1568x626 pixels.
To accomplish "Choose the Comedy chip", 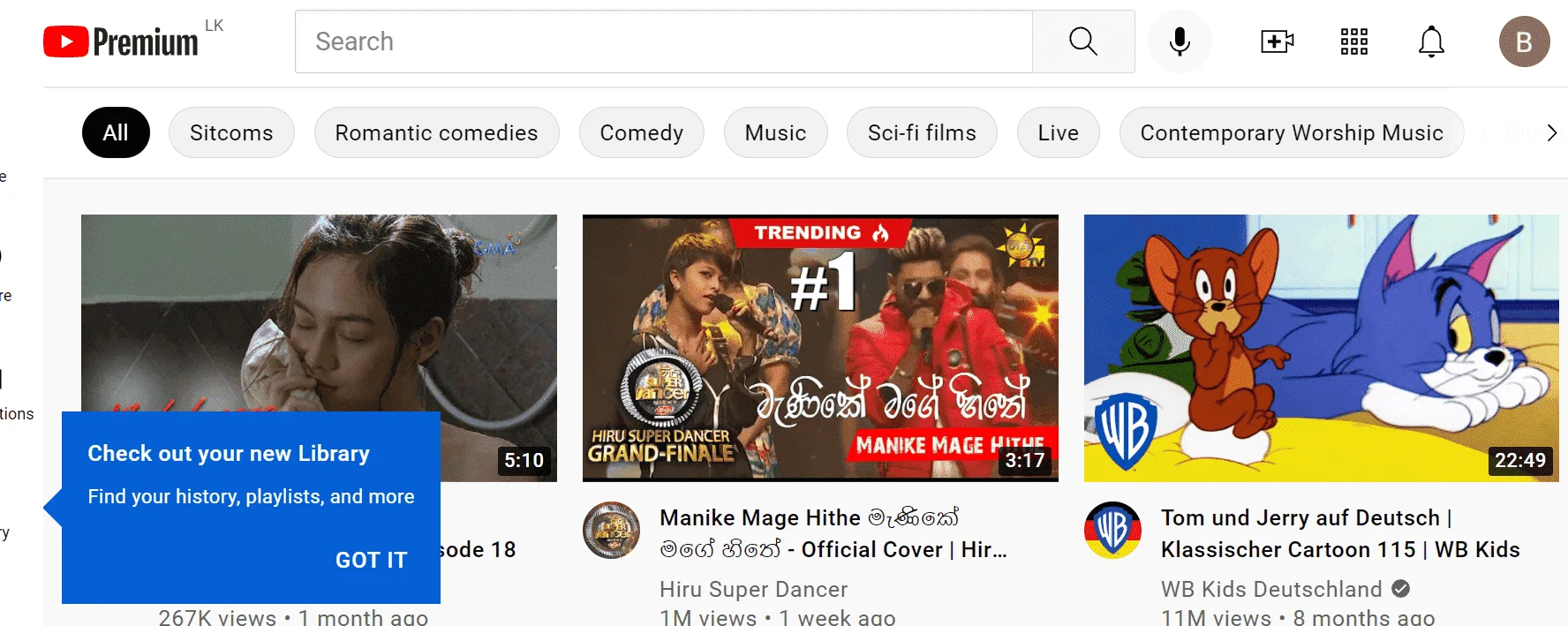I will point(641,132).
